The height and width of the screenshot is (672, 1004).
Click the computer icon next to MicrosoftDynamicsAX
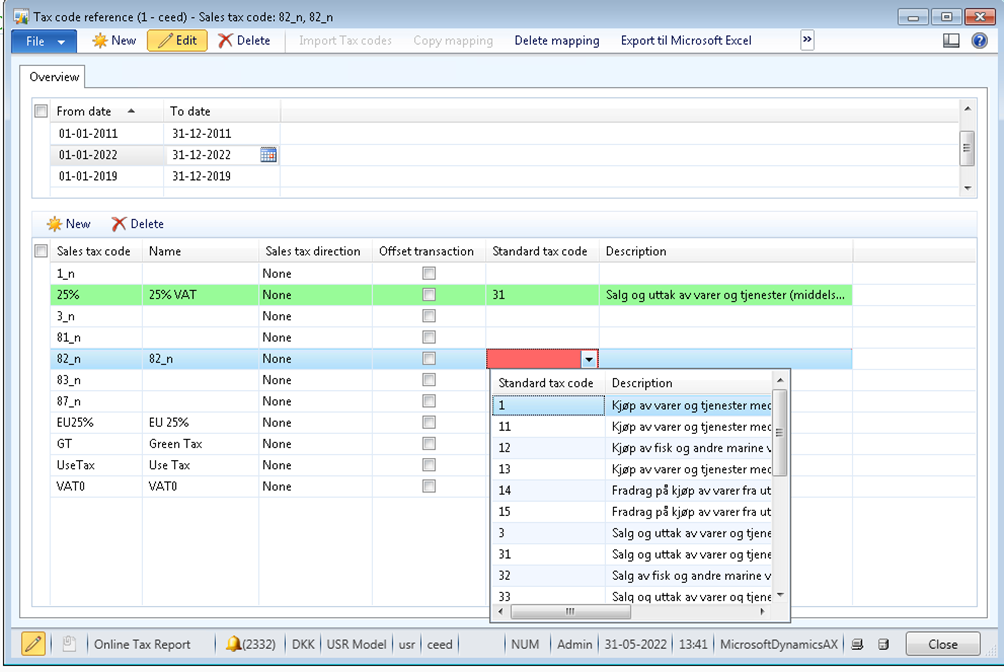click(x=857, y=644)
